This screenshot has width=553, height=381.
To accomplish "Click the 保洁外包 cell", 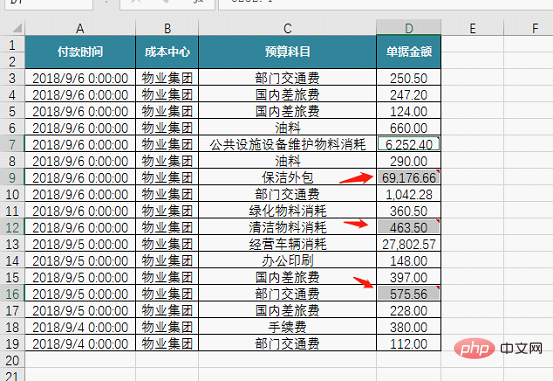I will pos(287,177).
